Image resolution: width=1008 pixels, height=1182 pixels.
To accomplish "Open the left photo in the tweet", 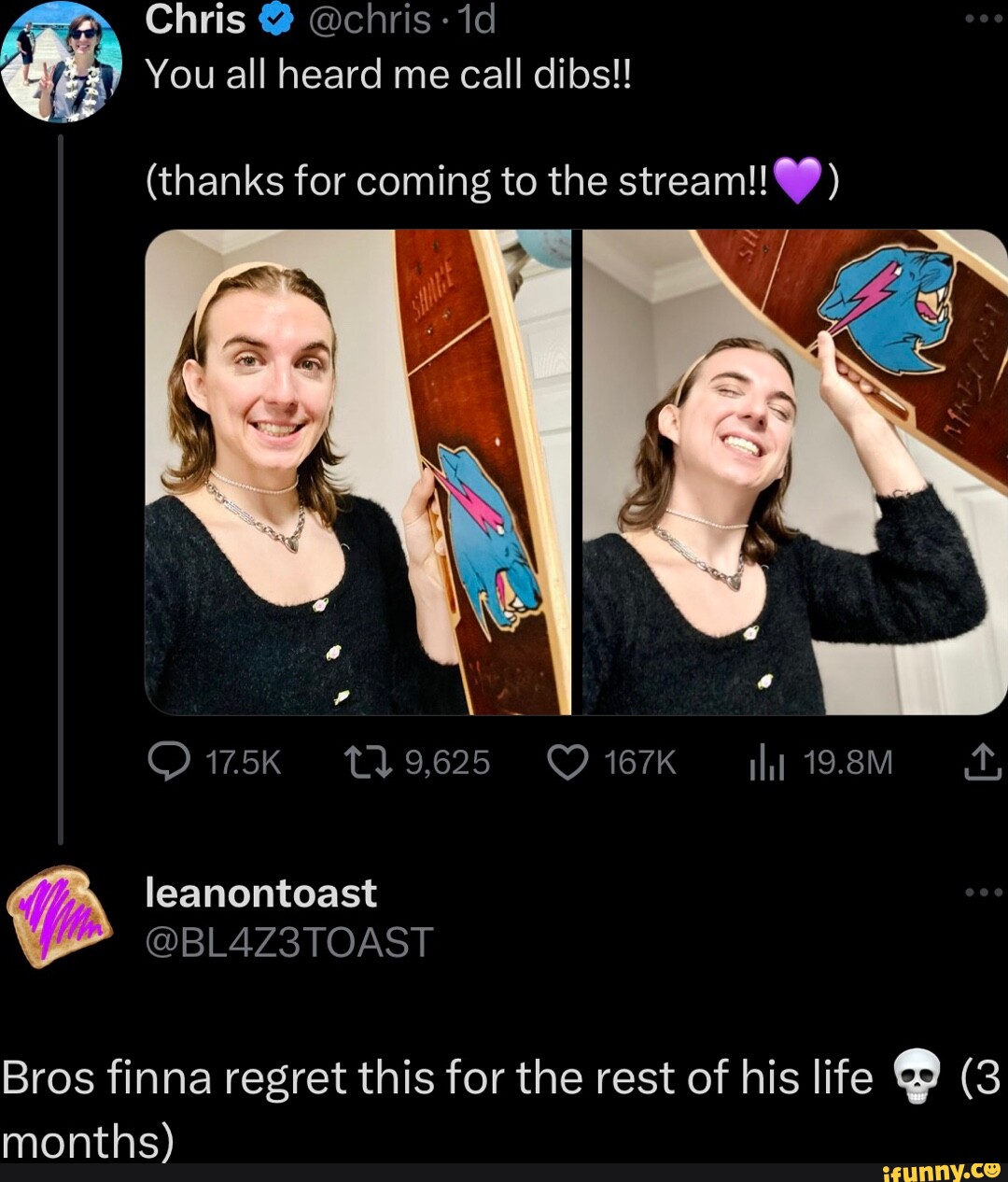I will coord(357,472).
